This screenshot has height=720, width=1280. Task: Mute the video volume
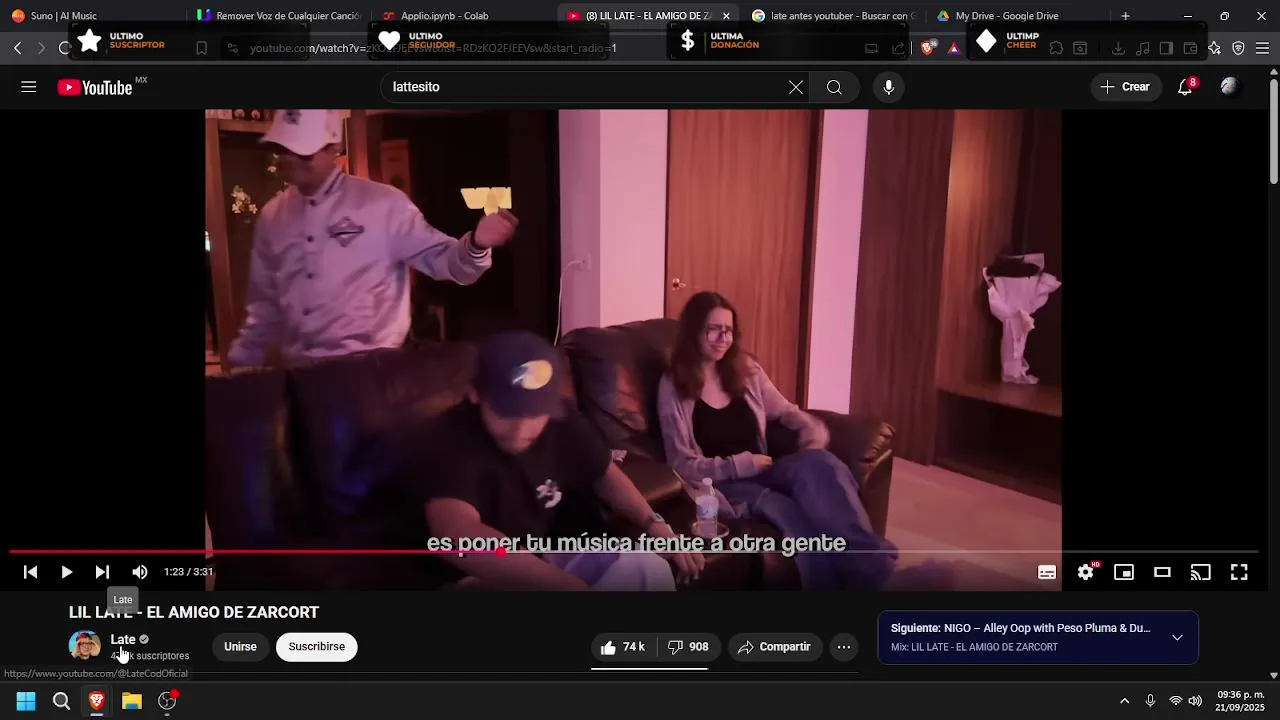(140, 572)
